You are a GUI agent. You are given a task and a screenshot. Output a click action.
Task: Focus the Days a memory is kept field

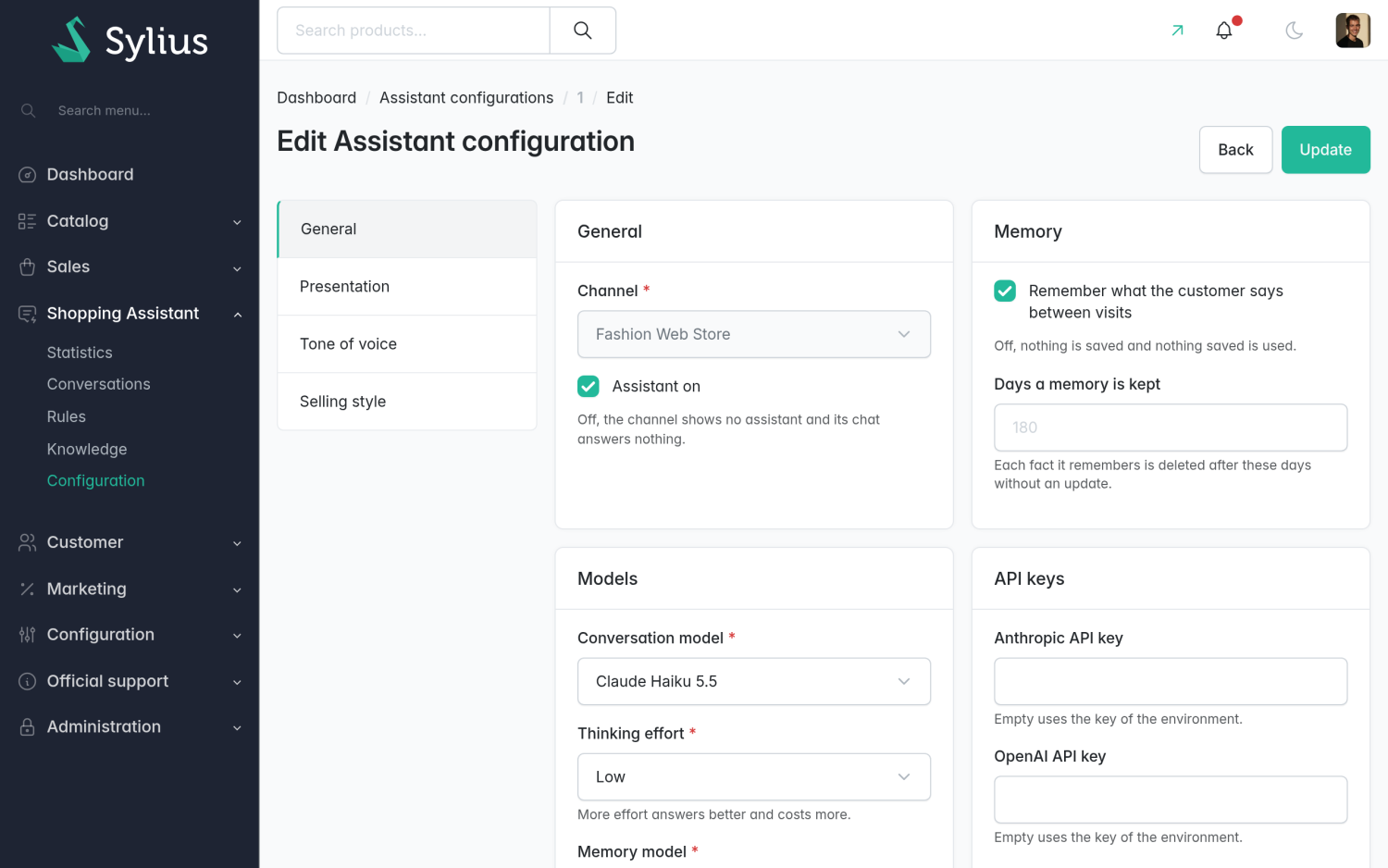(x=1171, y=428)
